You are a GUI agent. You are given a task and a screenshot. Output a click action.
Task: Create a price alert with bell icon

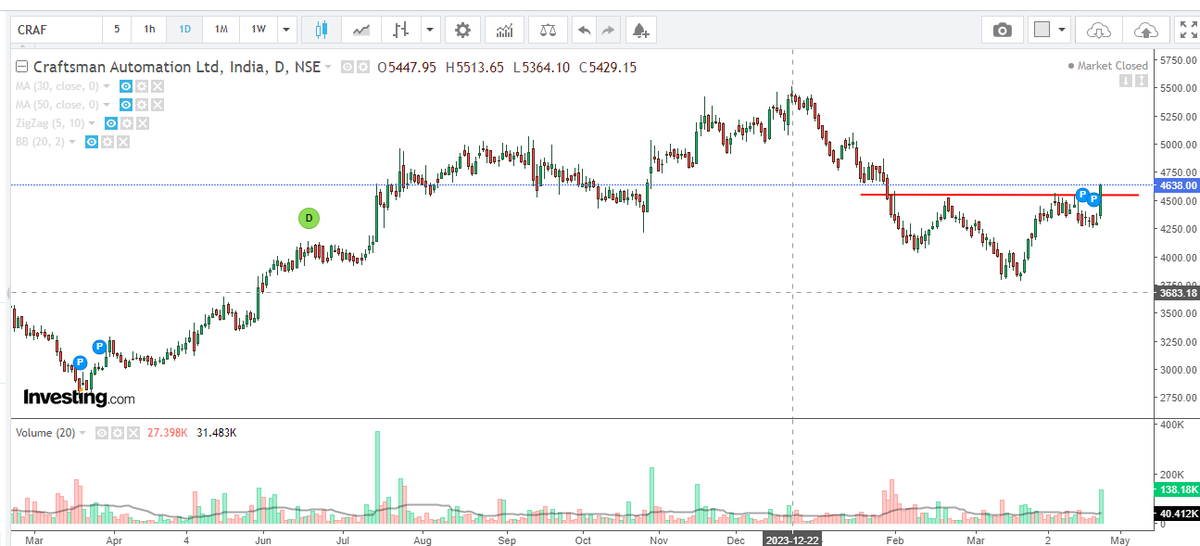click(x=640, y=30)
